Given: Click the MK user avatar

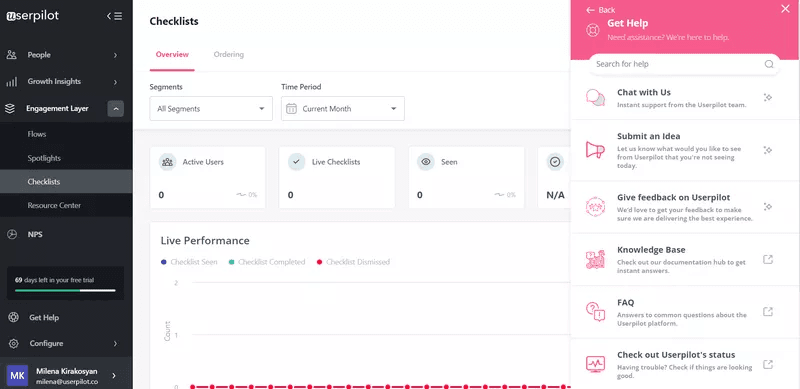Looking at the screenshot, I should tap(17, 376).
